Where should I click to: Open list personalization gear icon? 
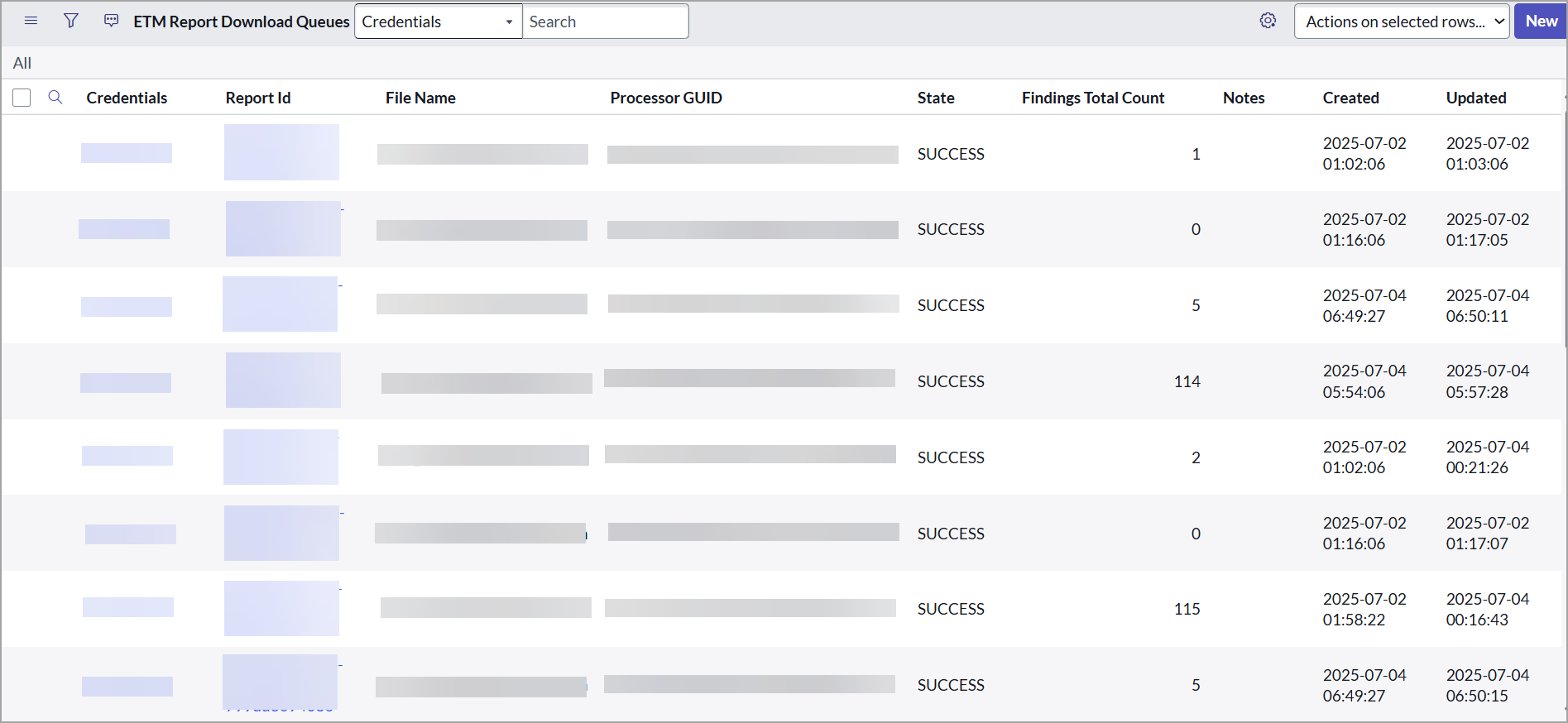(x=1268, y=21)
